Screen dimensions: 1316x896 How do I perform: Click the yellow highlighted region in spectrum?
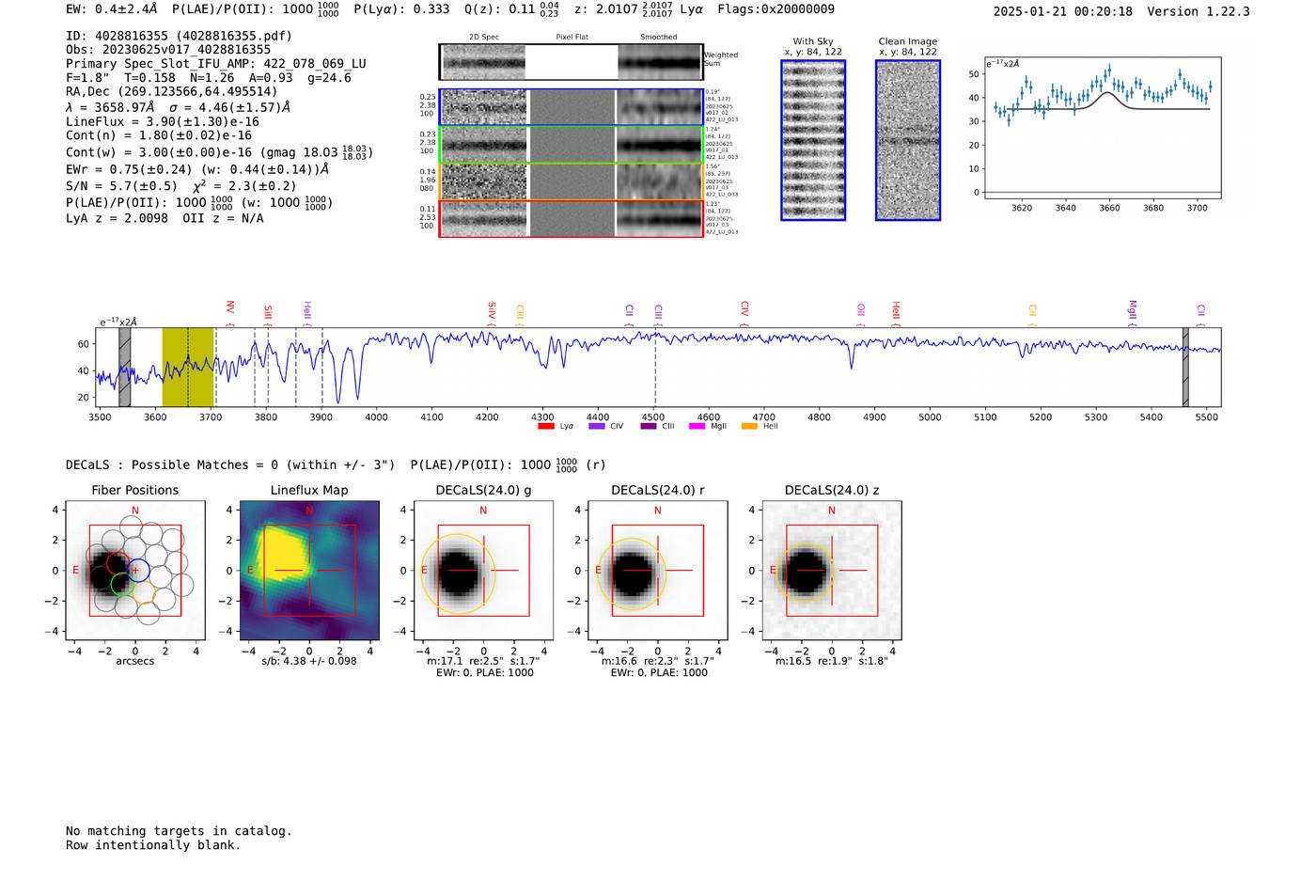[188, 367]
